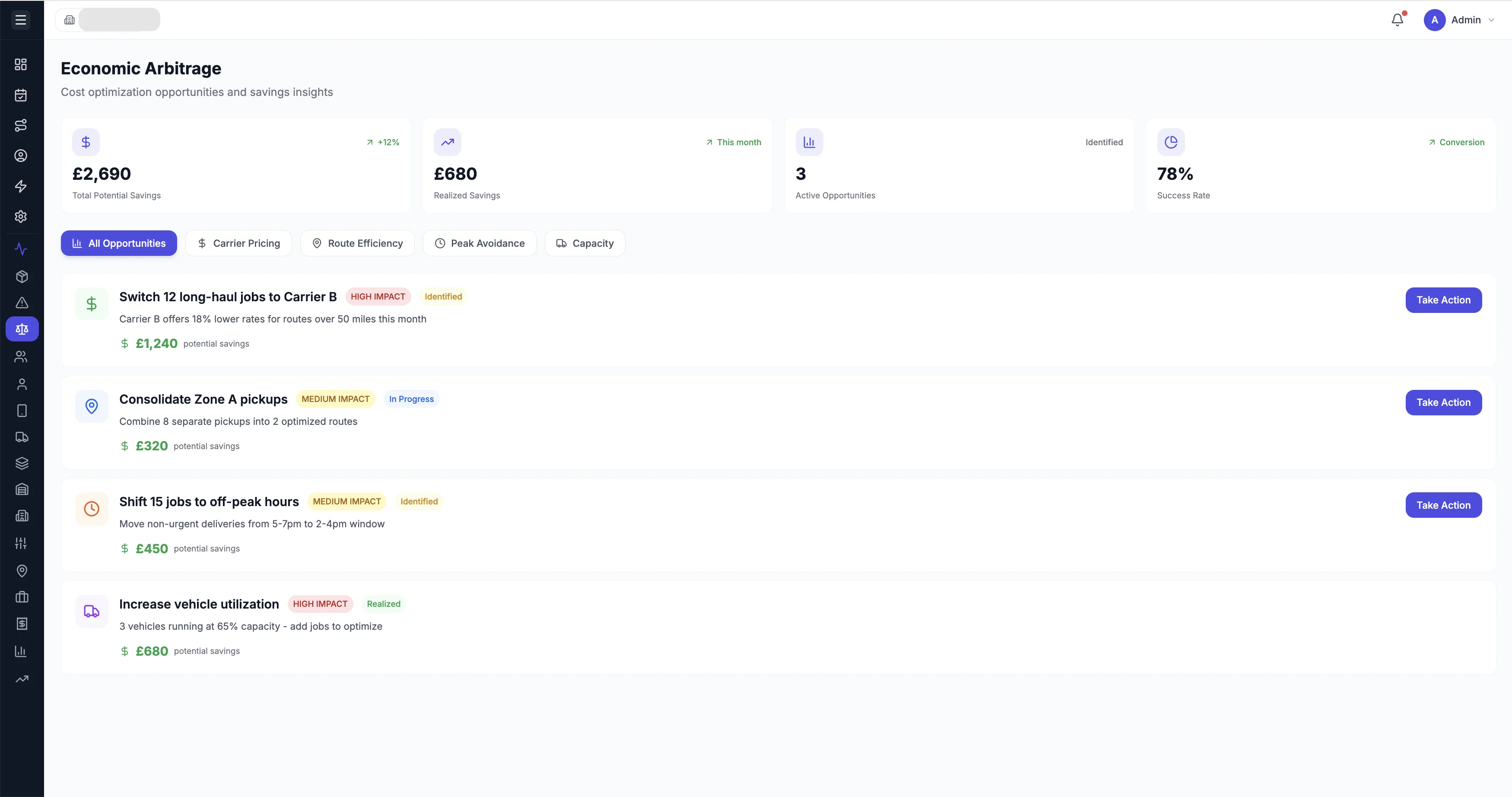
Task: Select the Capacity filter option
Action: coord(584,242)
